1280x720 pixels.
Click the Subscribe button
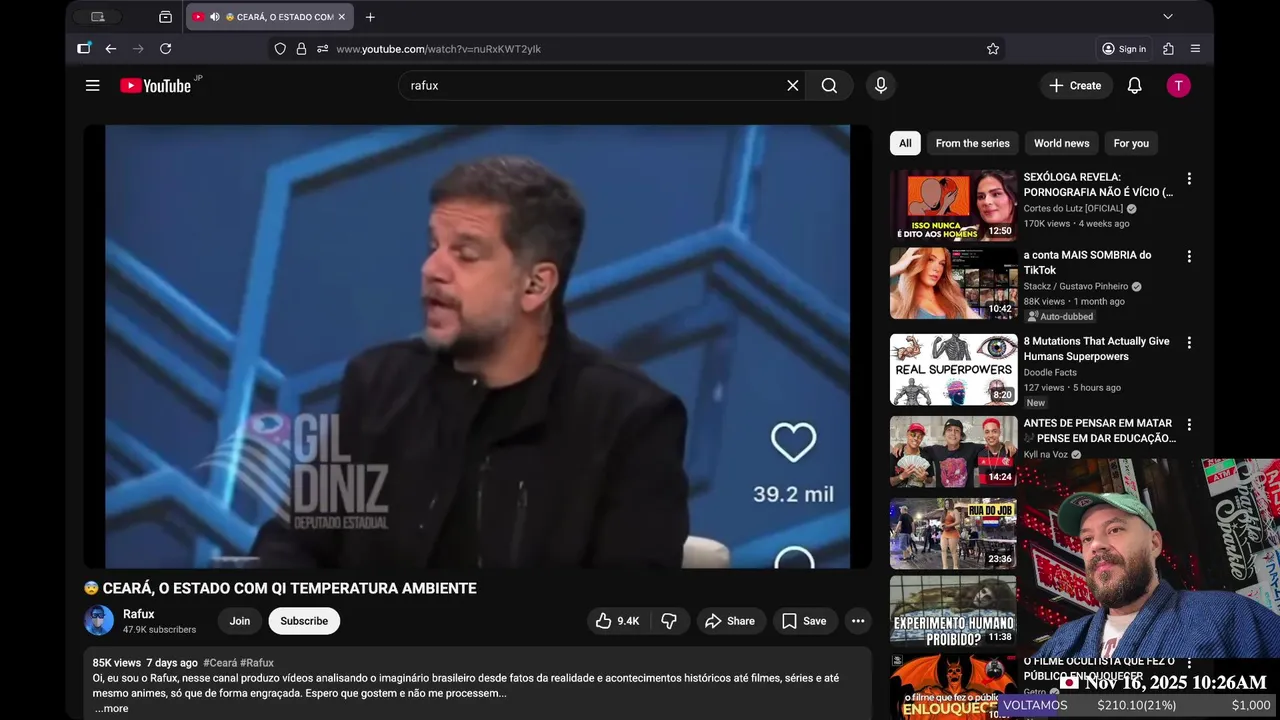[x=304, y=621]
